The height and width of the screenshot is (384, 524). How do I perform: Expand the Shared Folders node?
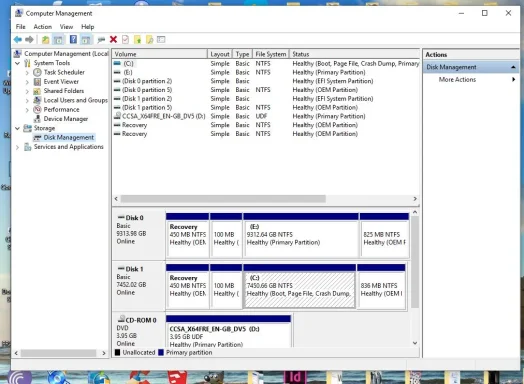[x=27, y=91]
